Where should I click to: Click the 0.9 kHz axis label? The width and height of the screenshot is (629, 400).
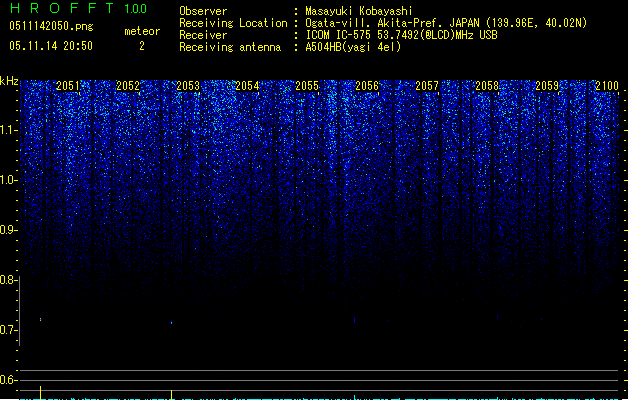coord(9,230)
